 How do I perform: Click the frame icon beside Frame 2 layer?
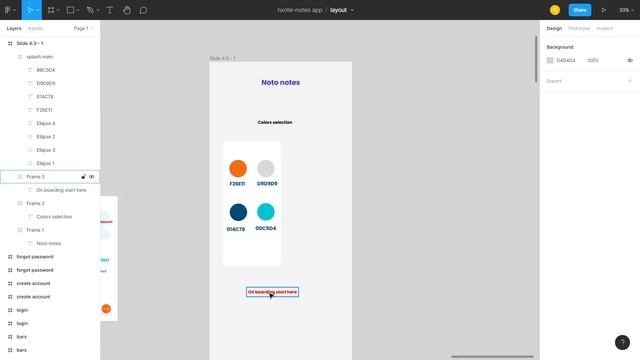[x=20, y=203]
